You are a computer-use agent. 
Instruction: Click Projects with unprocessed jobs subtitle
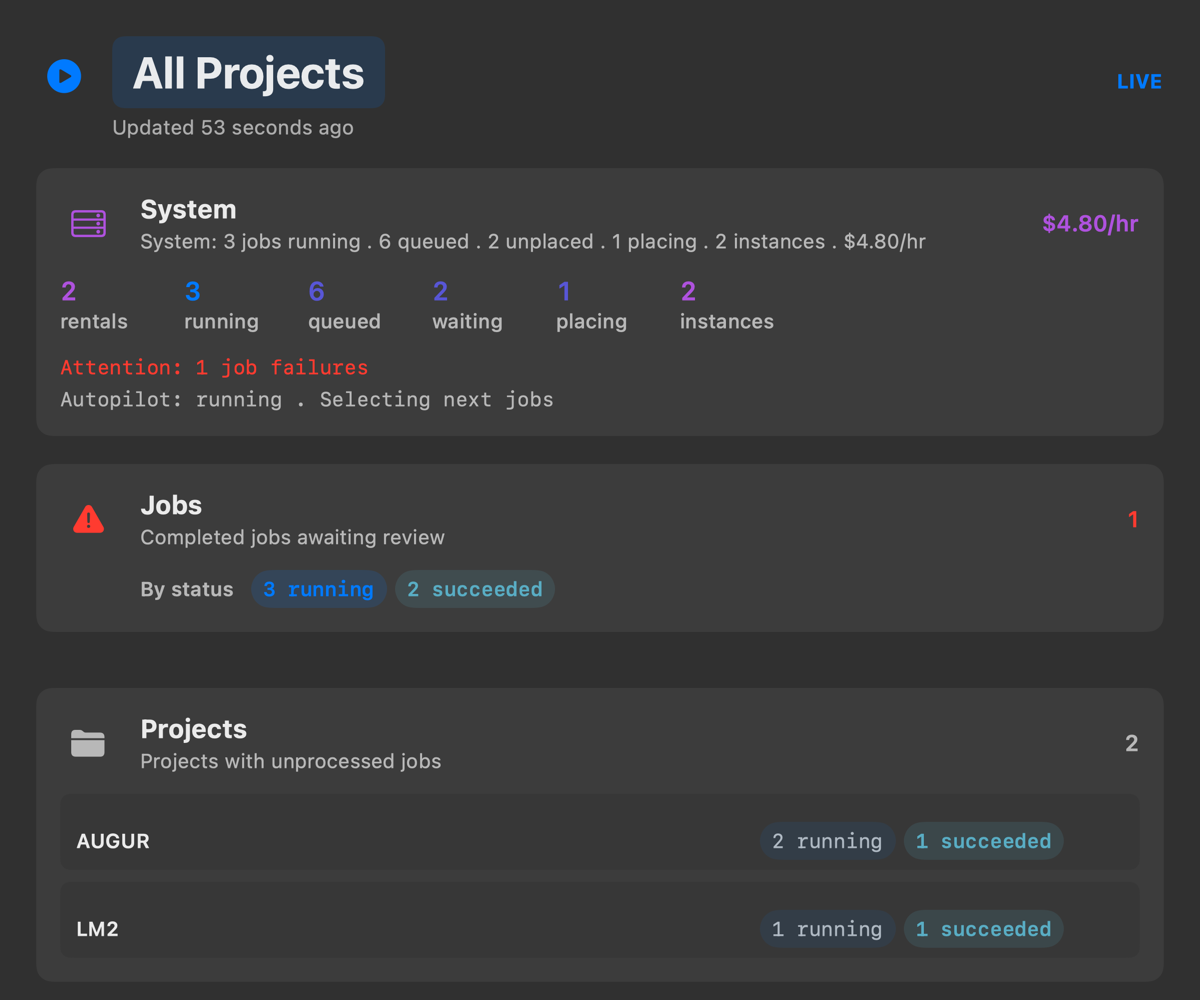coord(290,761)
